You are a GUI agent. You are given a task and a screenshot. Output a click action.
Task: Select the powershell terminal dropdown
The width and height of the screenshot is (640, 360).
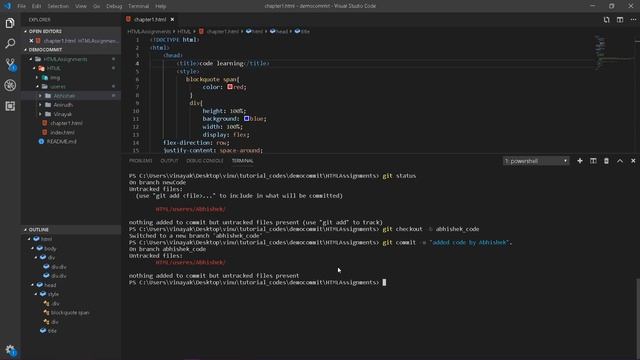(x=536, y=161)
